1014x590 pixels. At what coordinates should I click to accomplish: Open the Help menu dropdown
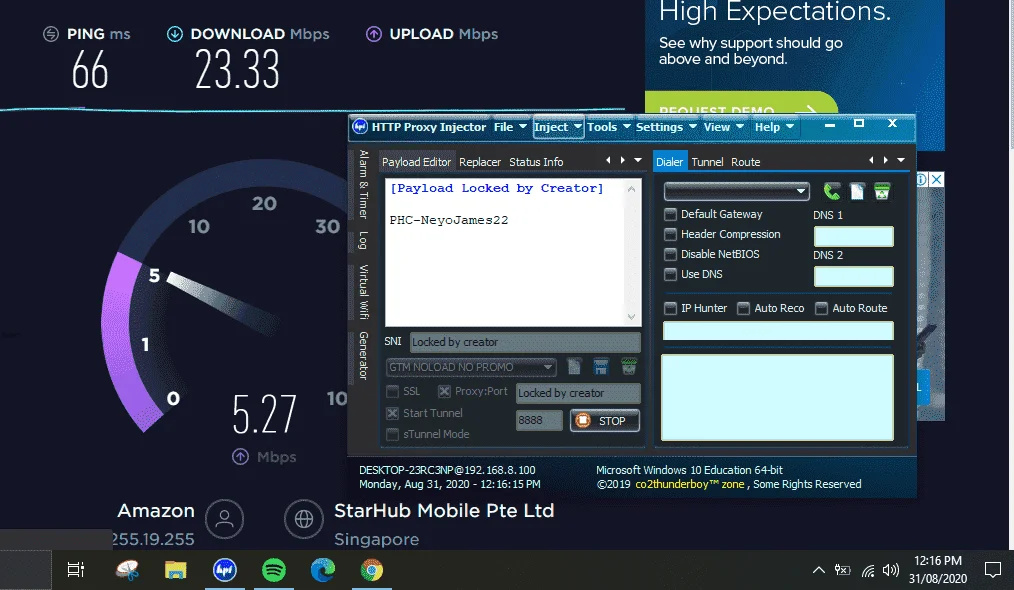coord(774,127)
